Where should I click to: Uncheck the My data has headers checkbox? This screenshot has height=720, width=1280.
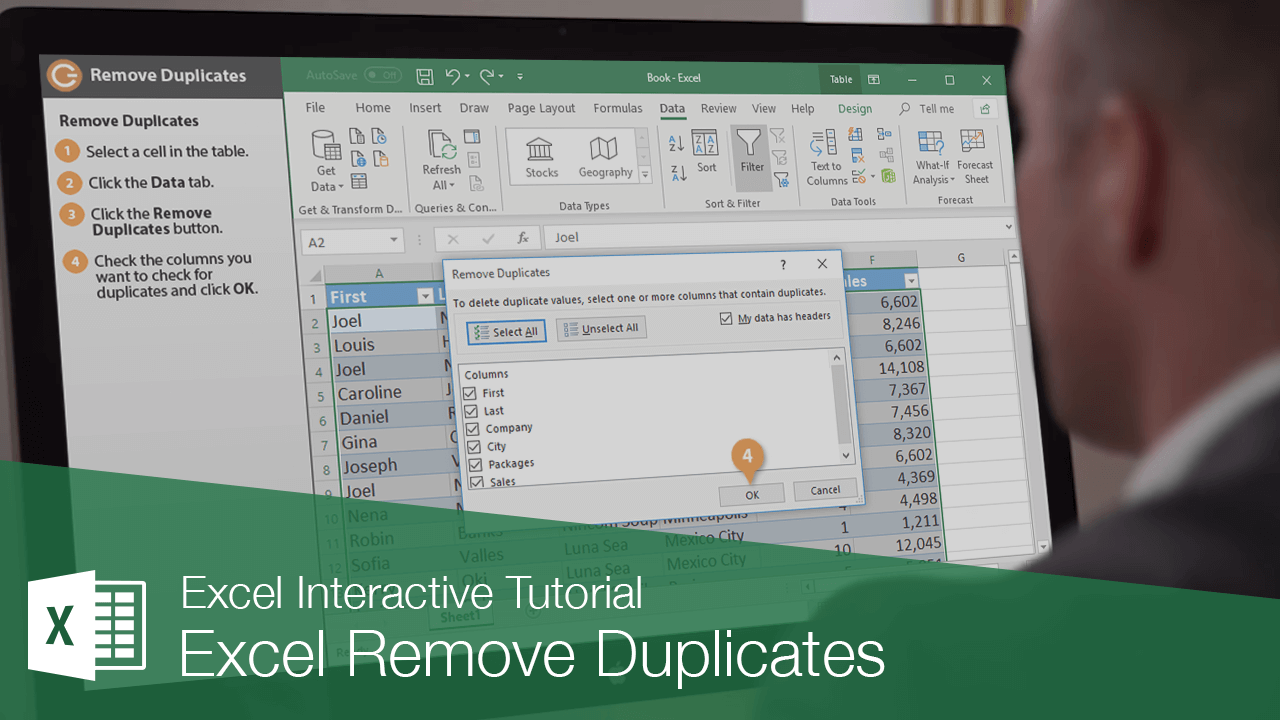click(725, 317)
